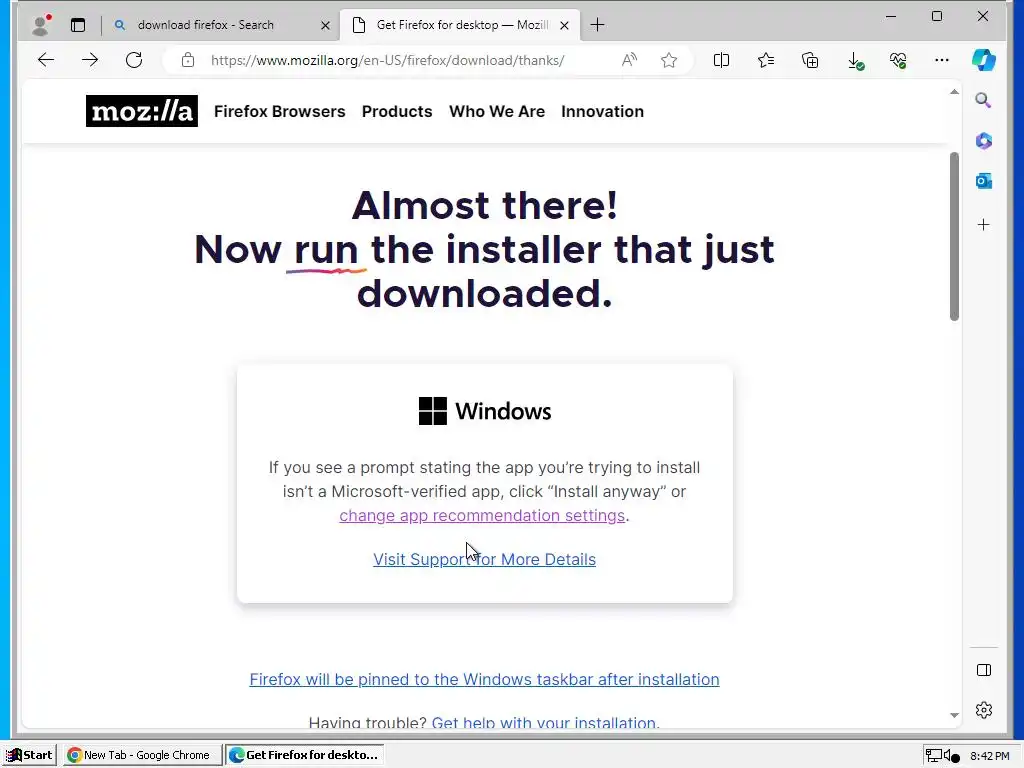Close the Get Firefox for desktop tab

pos(564,25)
